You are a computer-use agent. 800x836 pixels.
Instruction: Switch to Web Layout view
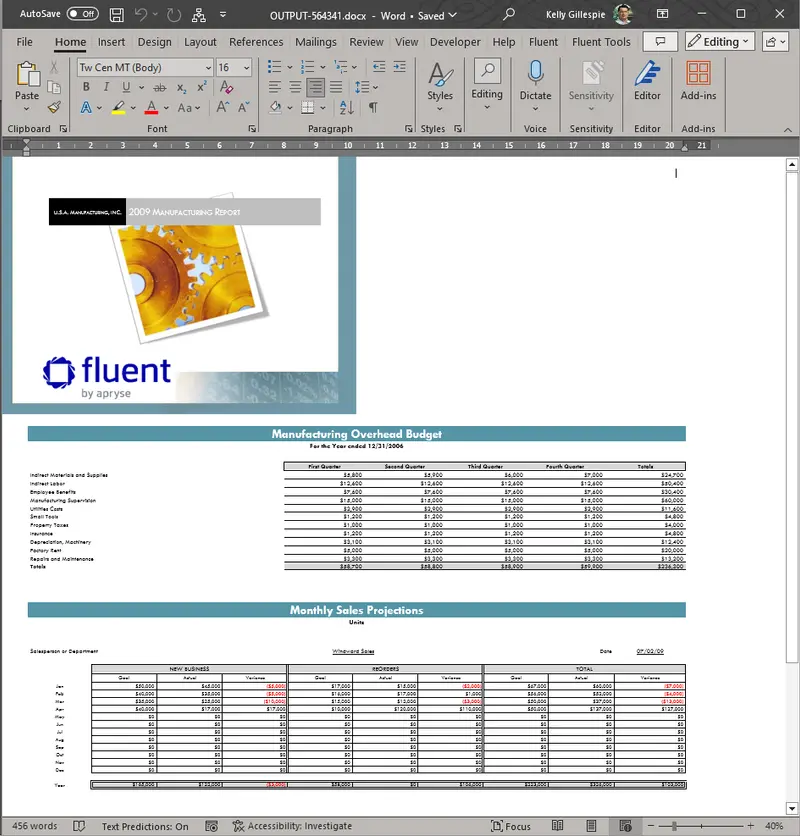click(x=626, y=826)
